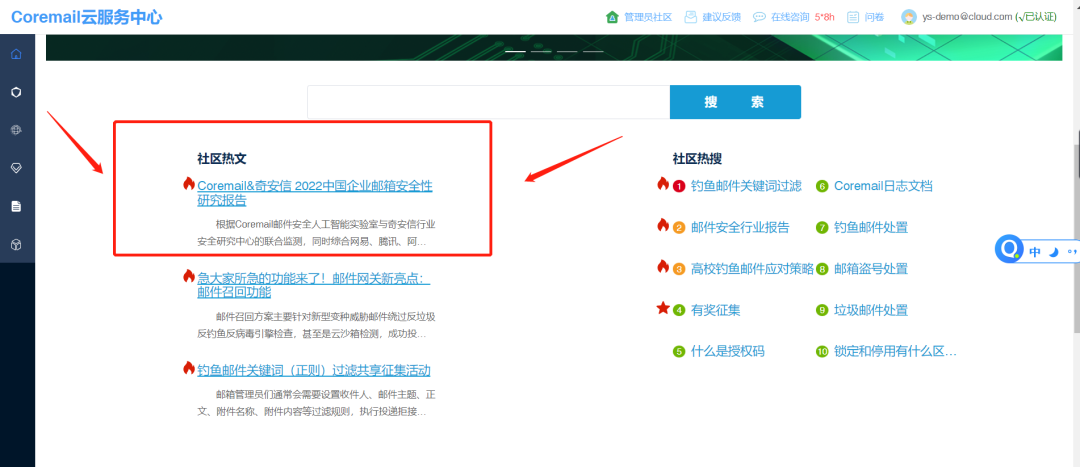1080x467 pixels.
Task: Click the floating Q assistant icon
Action: click(x=1010, y=249)
